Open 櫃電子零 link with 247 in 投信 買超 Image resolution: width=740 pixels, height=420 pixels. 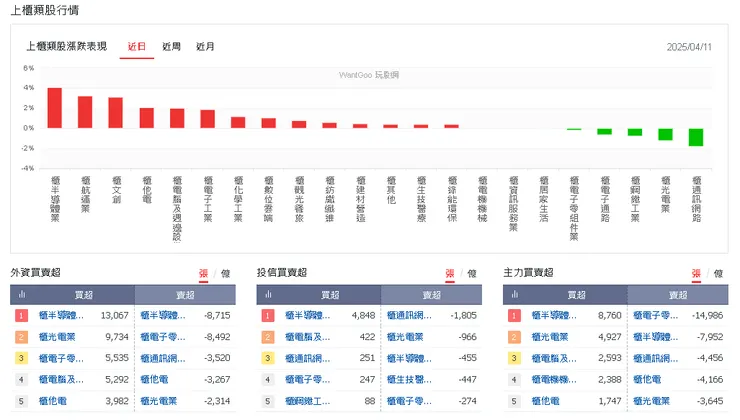308,379
